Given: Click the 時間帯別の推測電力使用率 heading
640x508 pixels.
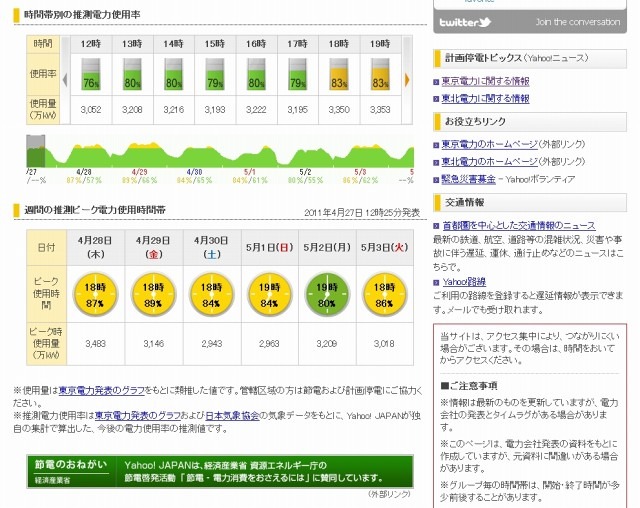Looking at the screenshot, I should [82, 15].
